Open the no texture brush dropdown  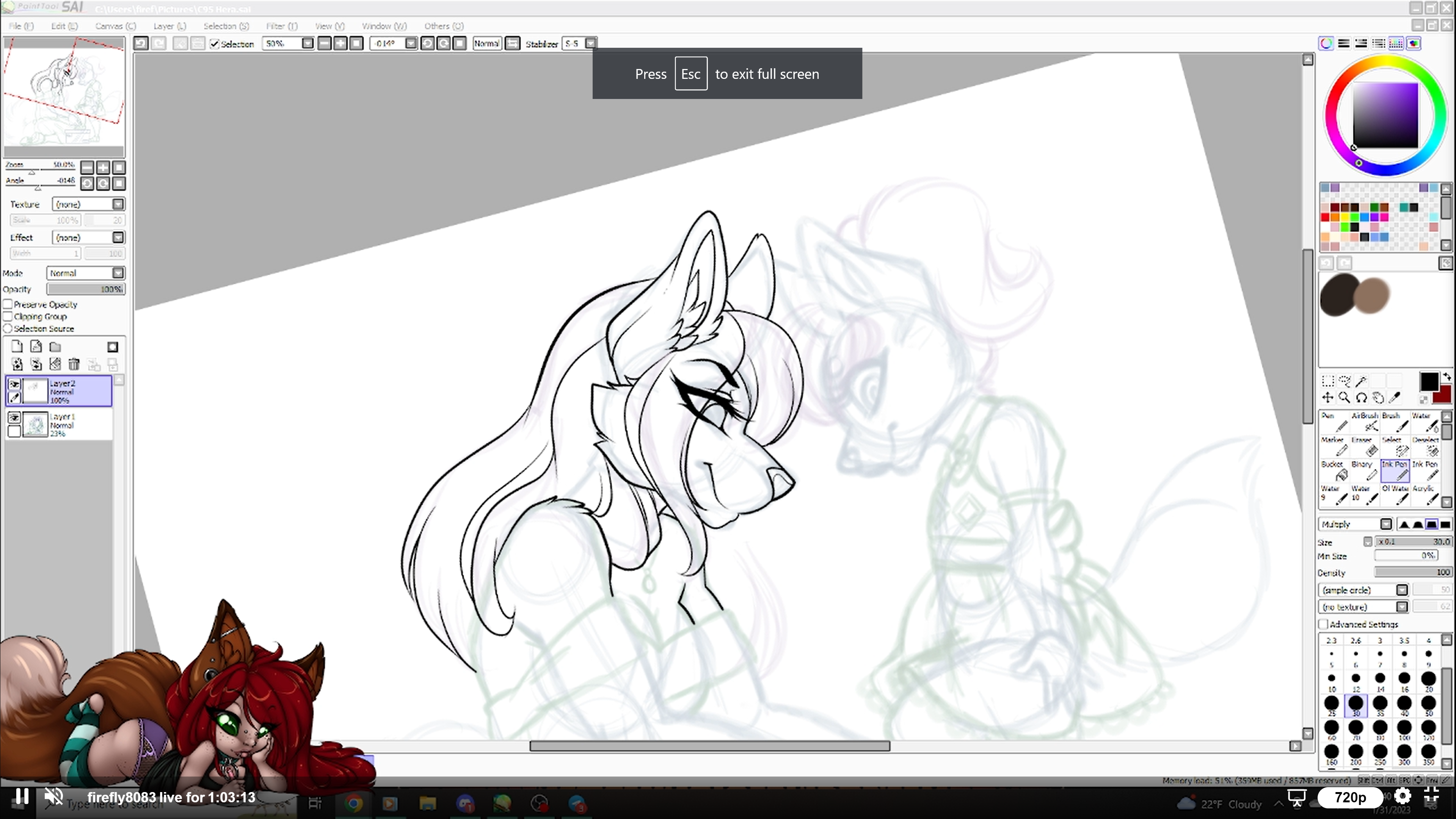[1364, 607]
